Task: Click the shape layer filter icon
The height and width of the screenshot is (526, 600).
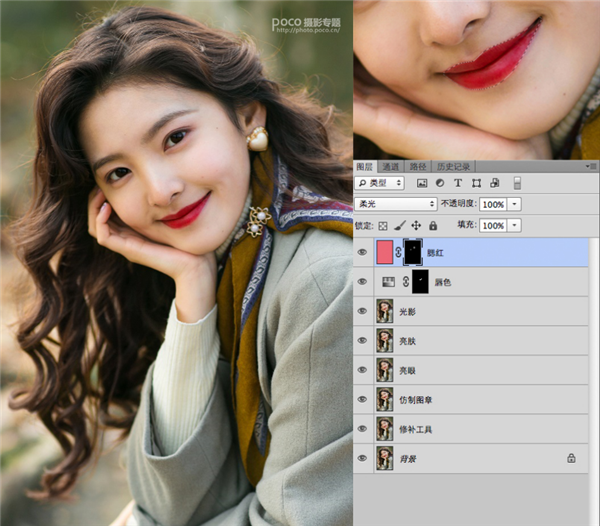Action: tap(476, 184)
